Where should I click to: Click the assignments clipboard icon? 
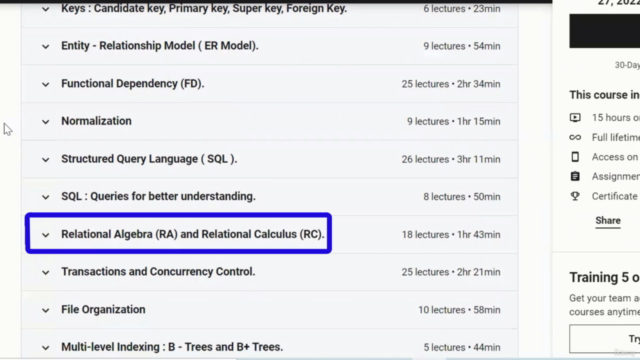(575, 176)
